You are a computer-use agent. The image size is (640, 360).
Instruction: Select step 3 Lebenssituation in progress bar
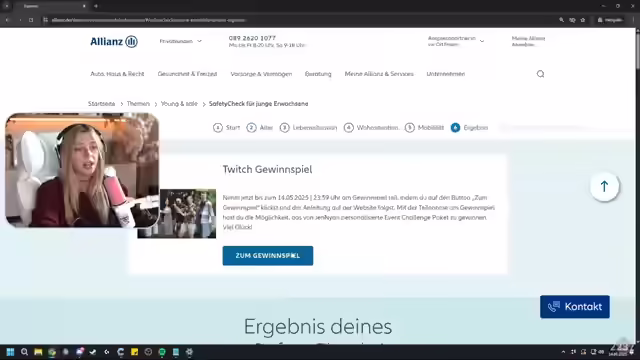308,128
